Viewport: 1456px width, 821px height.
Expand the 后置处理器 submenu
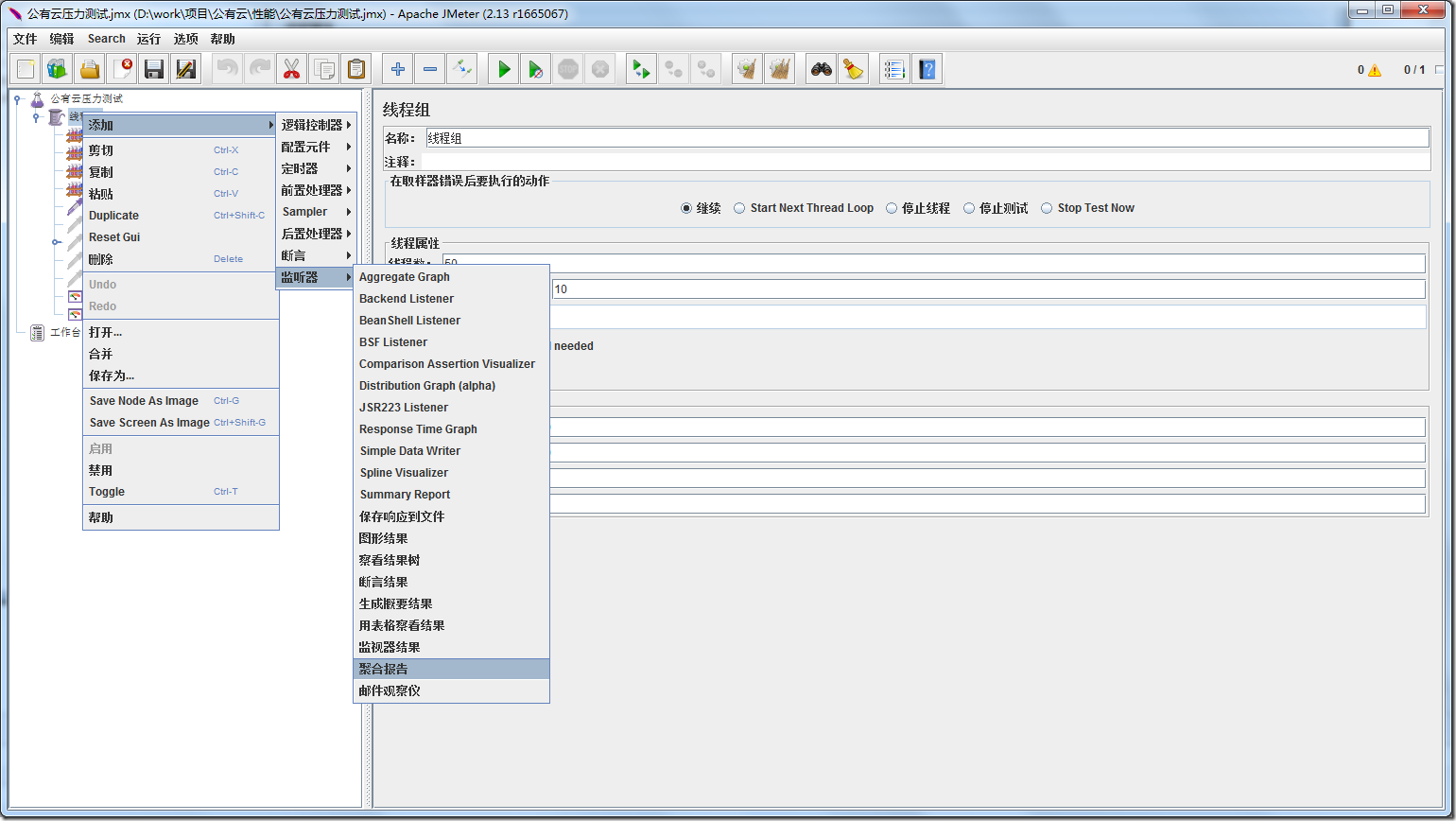point(316,234)
